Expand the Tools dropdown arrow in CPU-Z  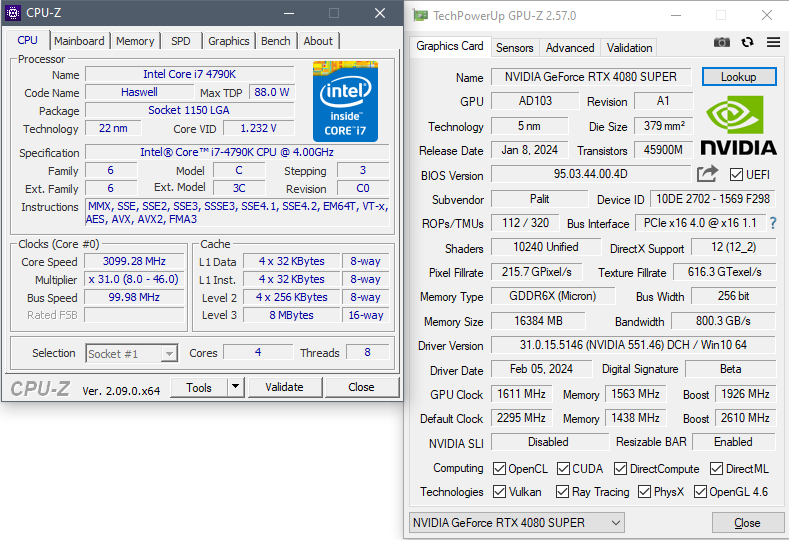click(x=235, y=387)
